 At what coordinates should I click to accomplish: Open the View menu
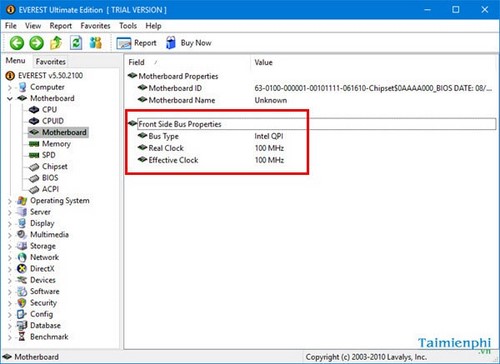click(x=33, y=26)
